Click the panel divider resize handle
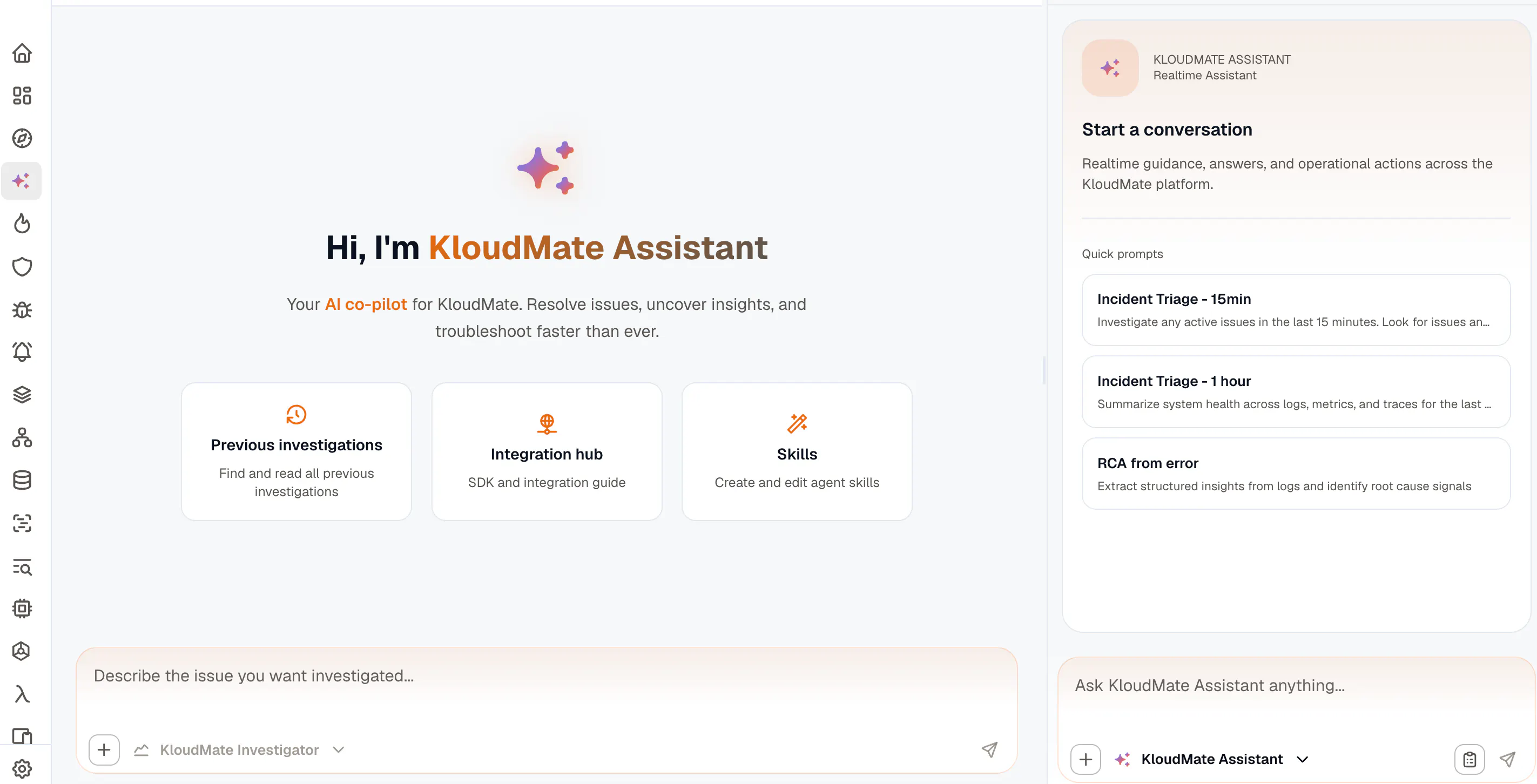The width and height of the screenshot is (1537, 784). click(1043, 370)
